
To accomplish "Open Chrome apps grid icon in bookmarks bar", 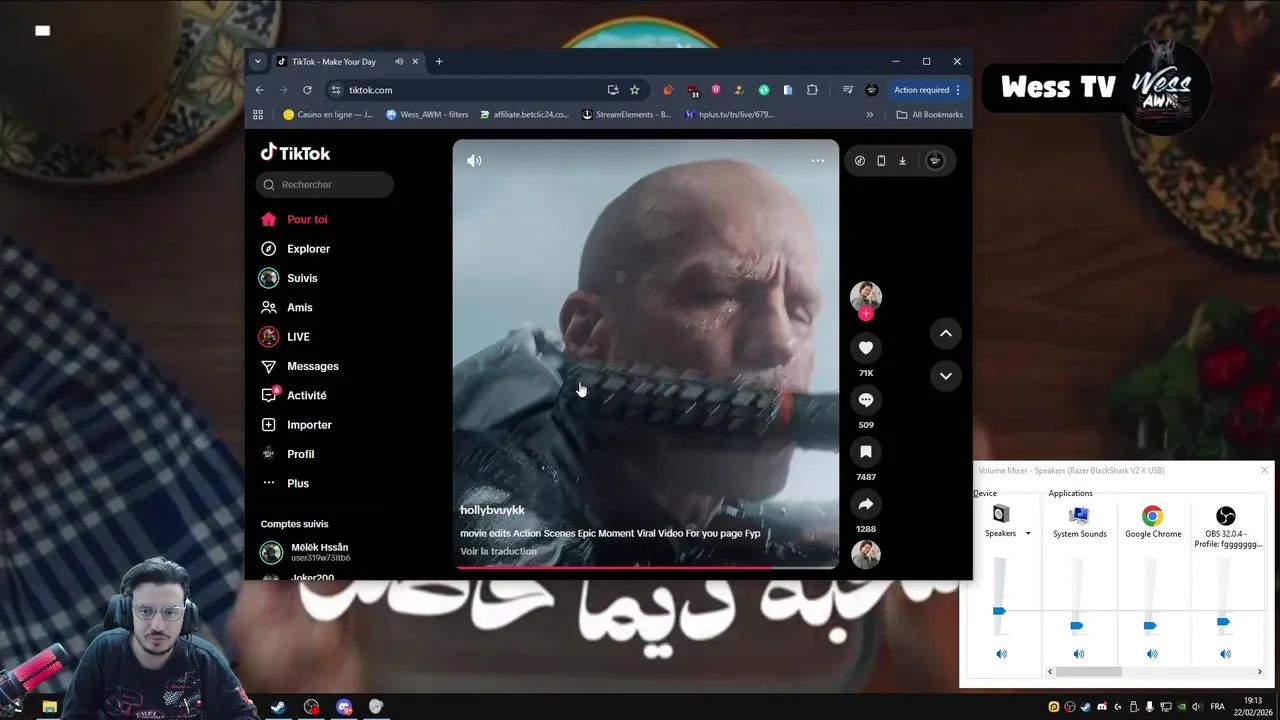I will click(258, 115).
